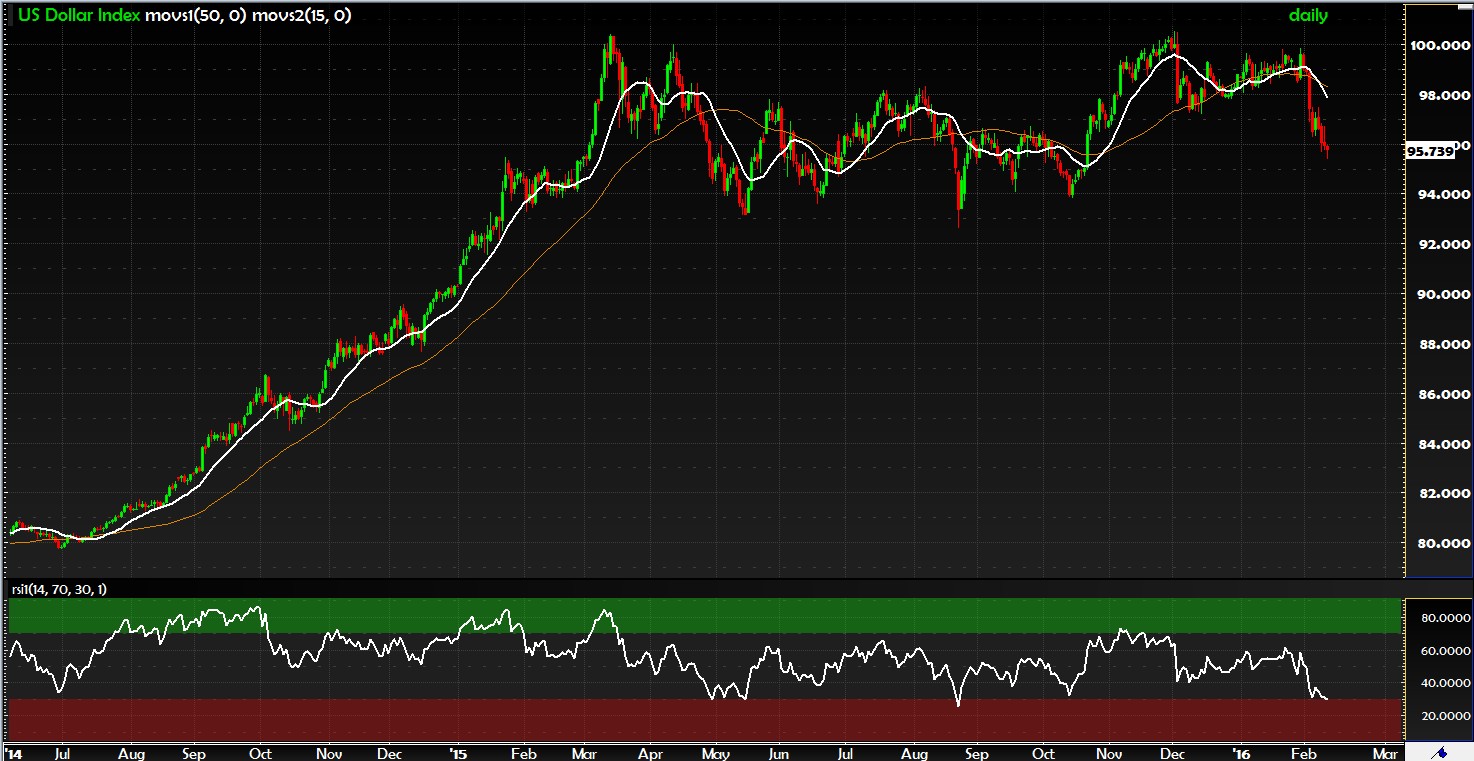Viewport: 1474px width, 761px height.
Task: Click the '14 year marker on time axis
Action: tap(15, 751)
